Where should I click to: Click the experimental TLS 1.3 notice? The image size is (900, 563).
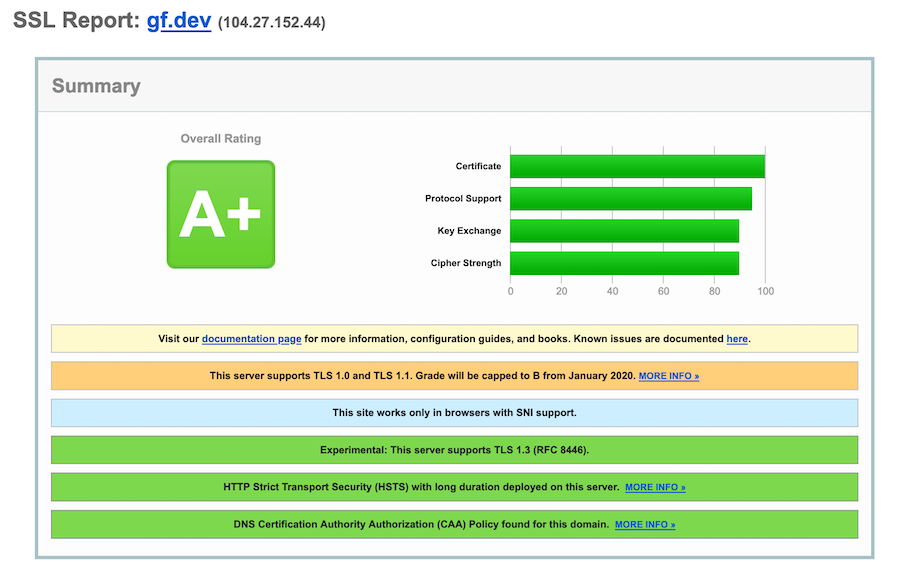454,450
